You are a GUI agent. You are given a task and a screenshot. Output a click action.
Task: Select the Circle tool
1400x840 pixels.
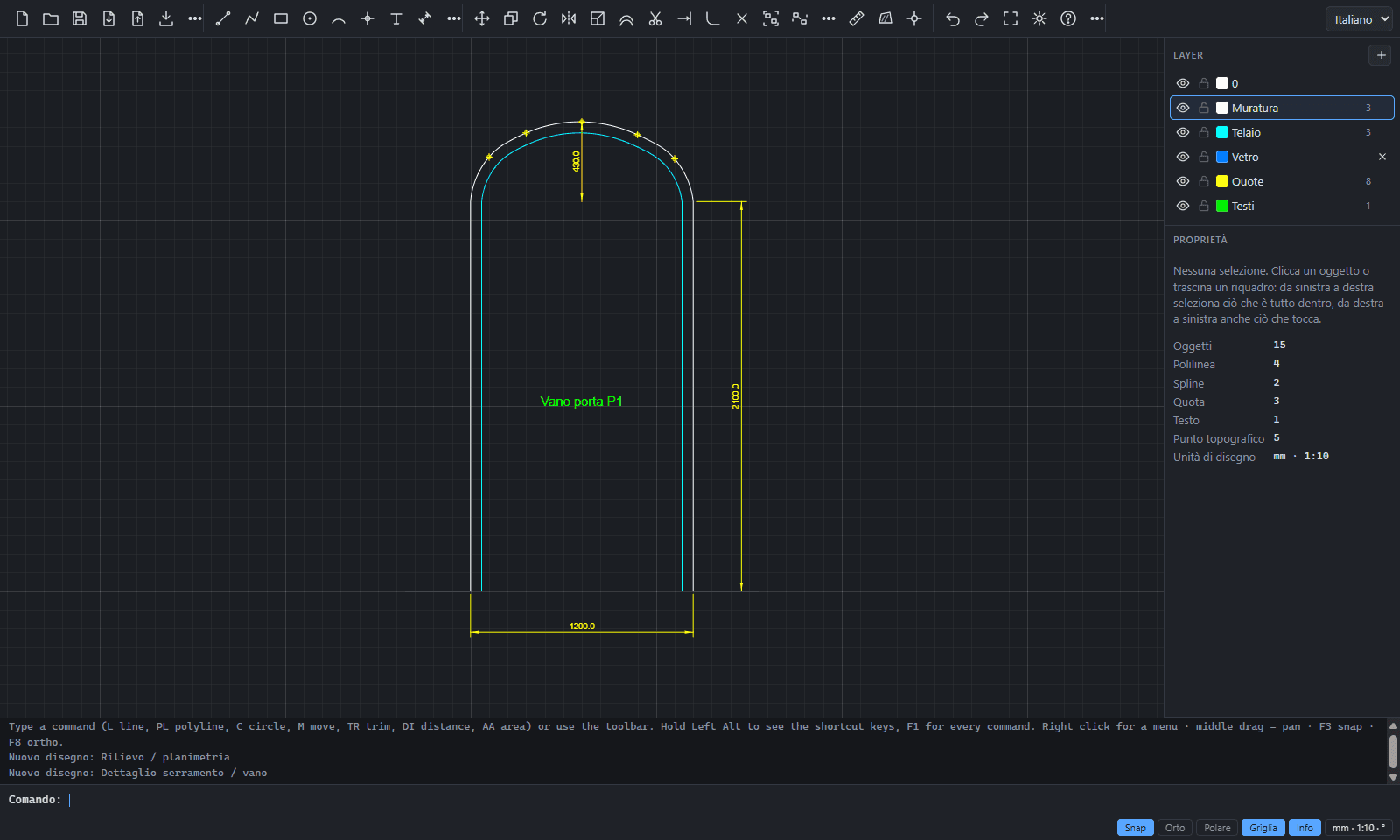(310, 18)
